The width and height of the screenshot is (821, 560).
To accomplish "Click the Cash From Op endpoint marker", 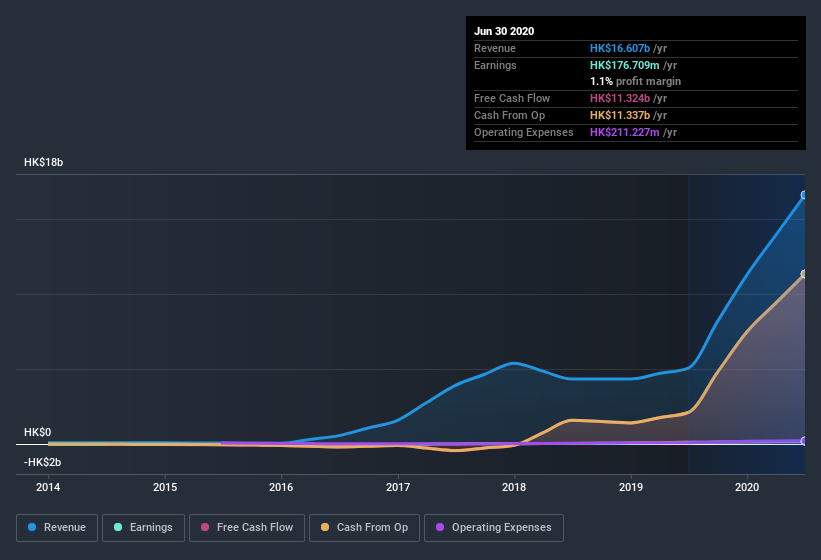I will (804, 274).
